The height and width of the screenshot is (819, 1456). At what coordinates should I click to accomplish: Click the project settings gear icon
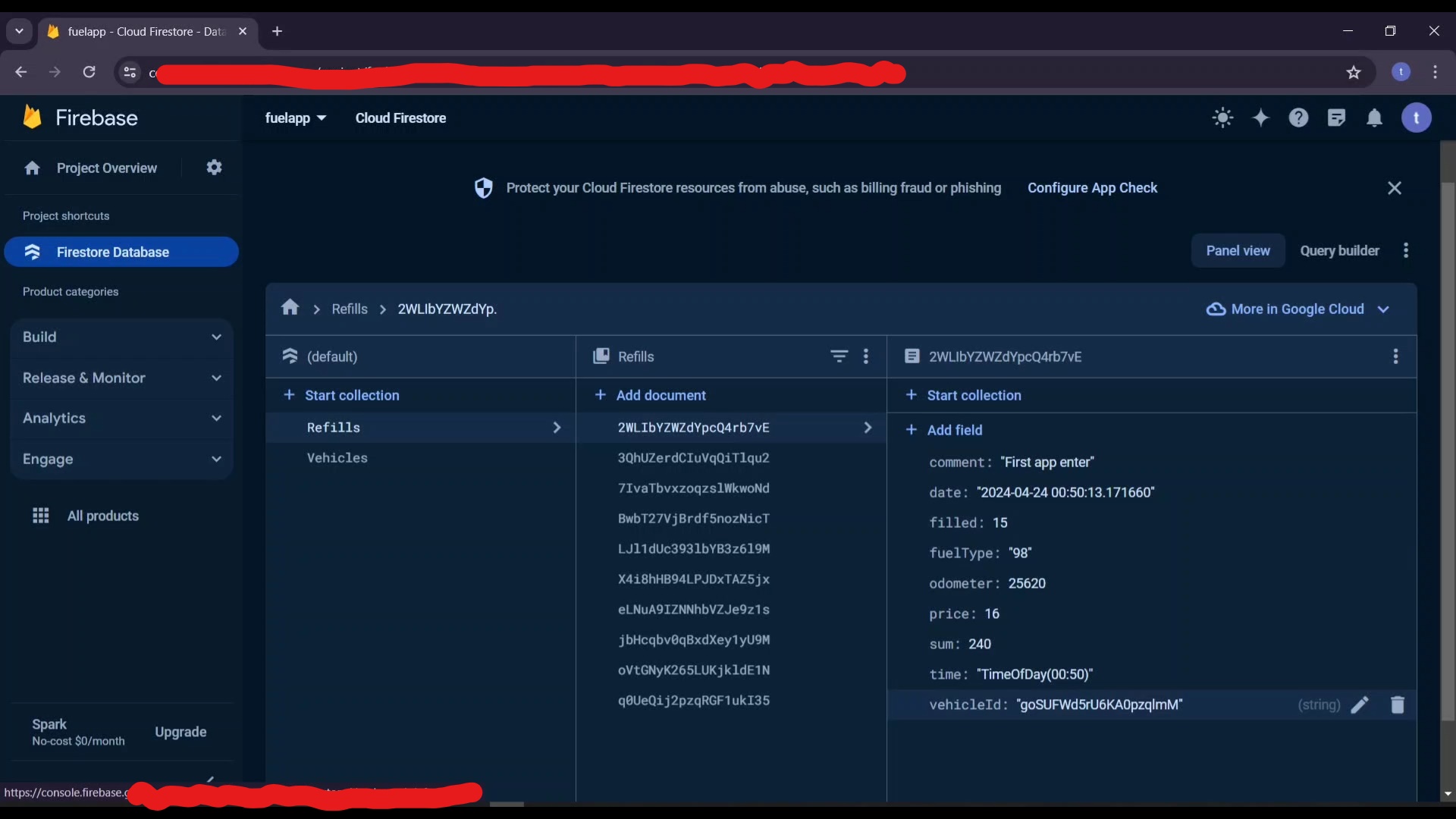(214, 168)
